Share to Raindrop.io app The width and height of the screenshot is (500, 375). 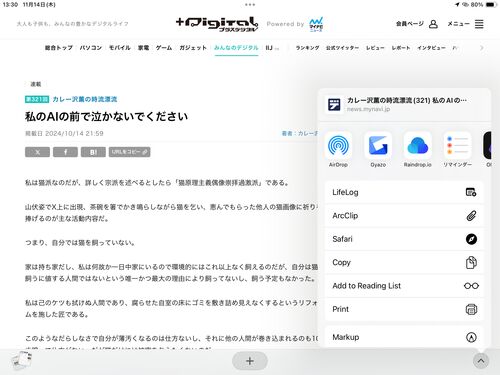(x=418, y=146)
